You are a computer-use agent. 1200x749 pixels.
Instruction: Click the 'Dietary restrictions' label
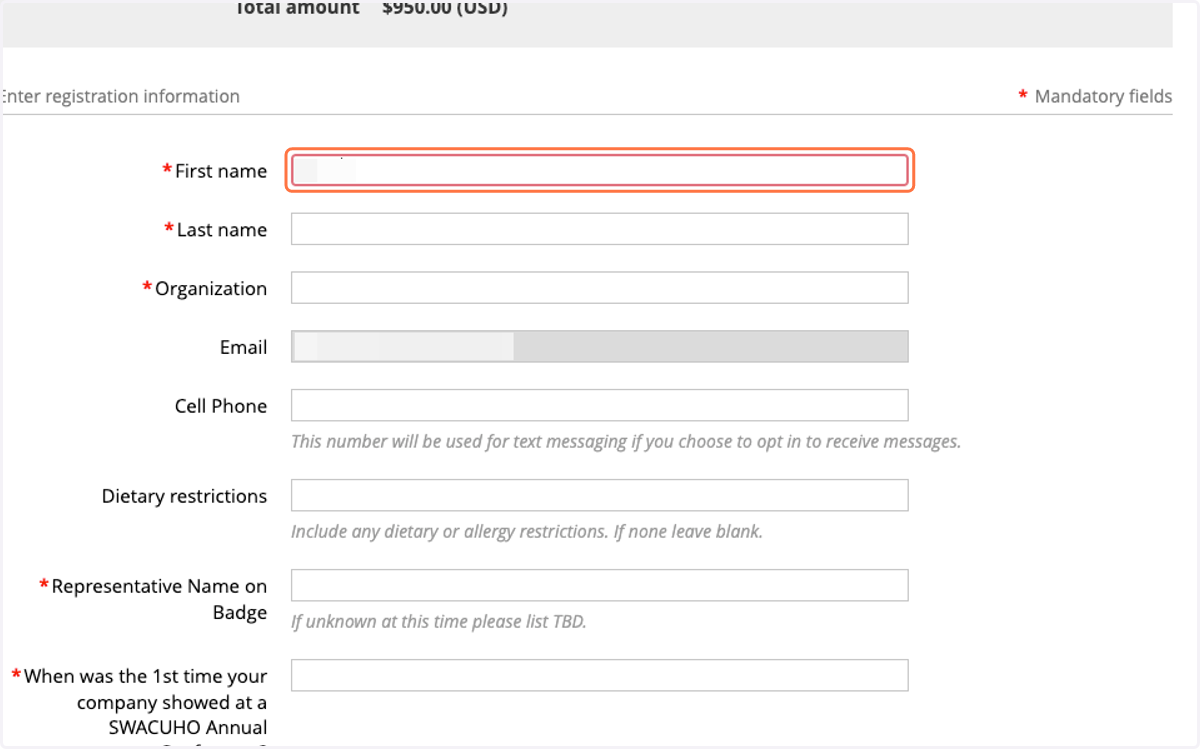184,496
